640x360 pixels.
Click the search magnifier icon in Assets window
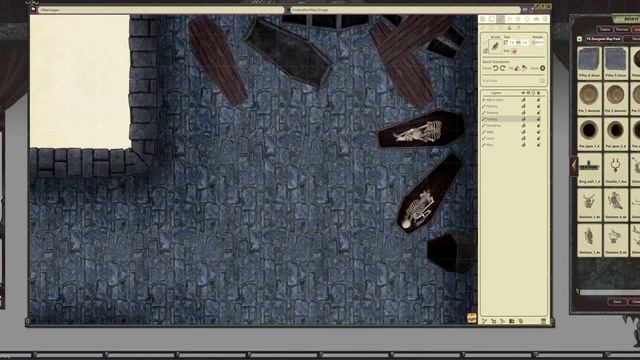(578, 291)
